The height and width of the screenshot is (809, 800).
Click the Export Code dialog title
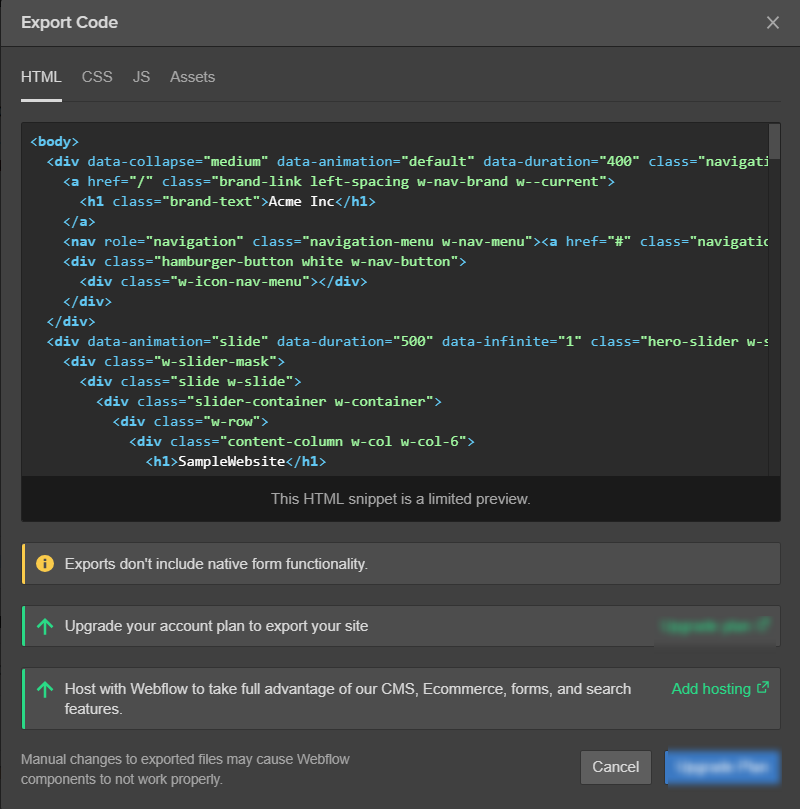tap(69, 22)
